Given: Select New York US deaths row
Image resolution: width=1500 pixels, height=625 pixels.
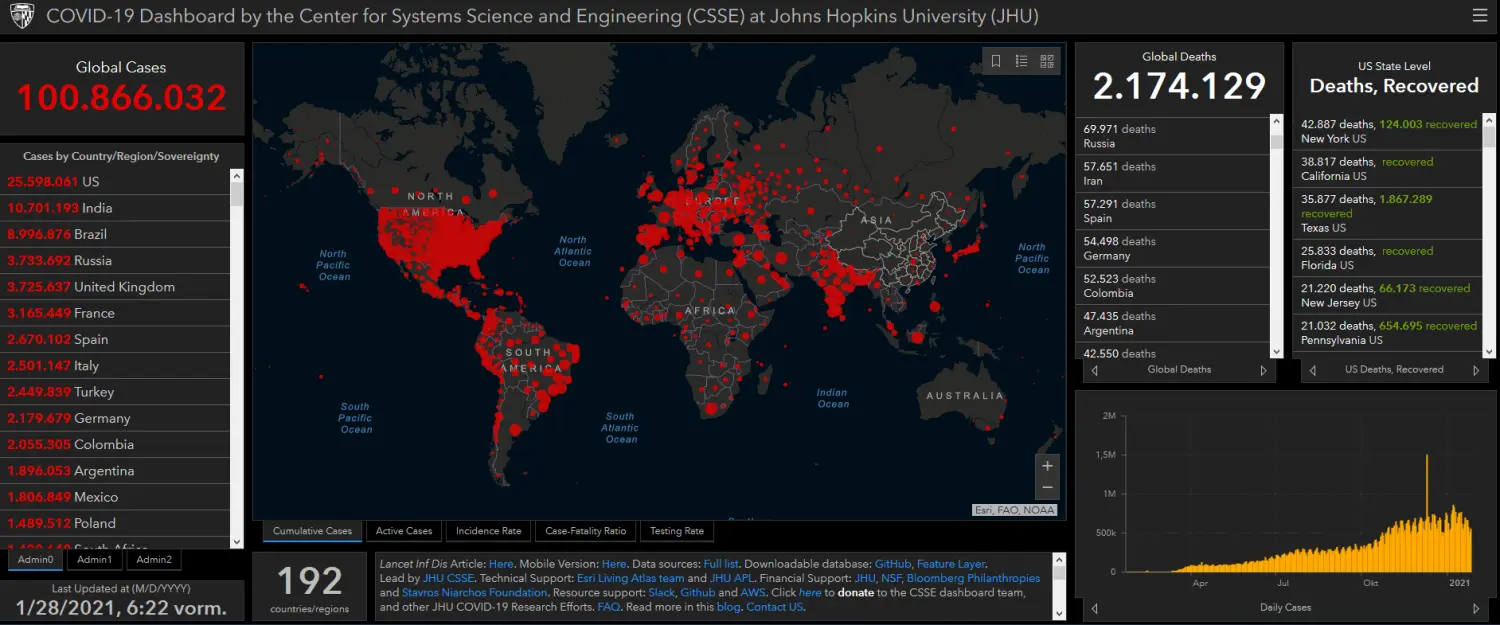Looking at the screenshot, I should [1389, 132].
